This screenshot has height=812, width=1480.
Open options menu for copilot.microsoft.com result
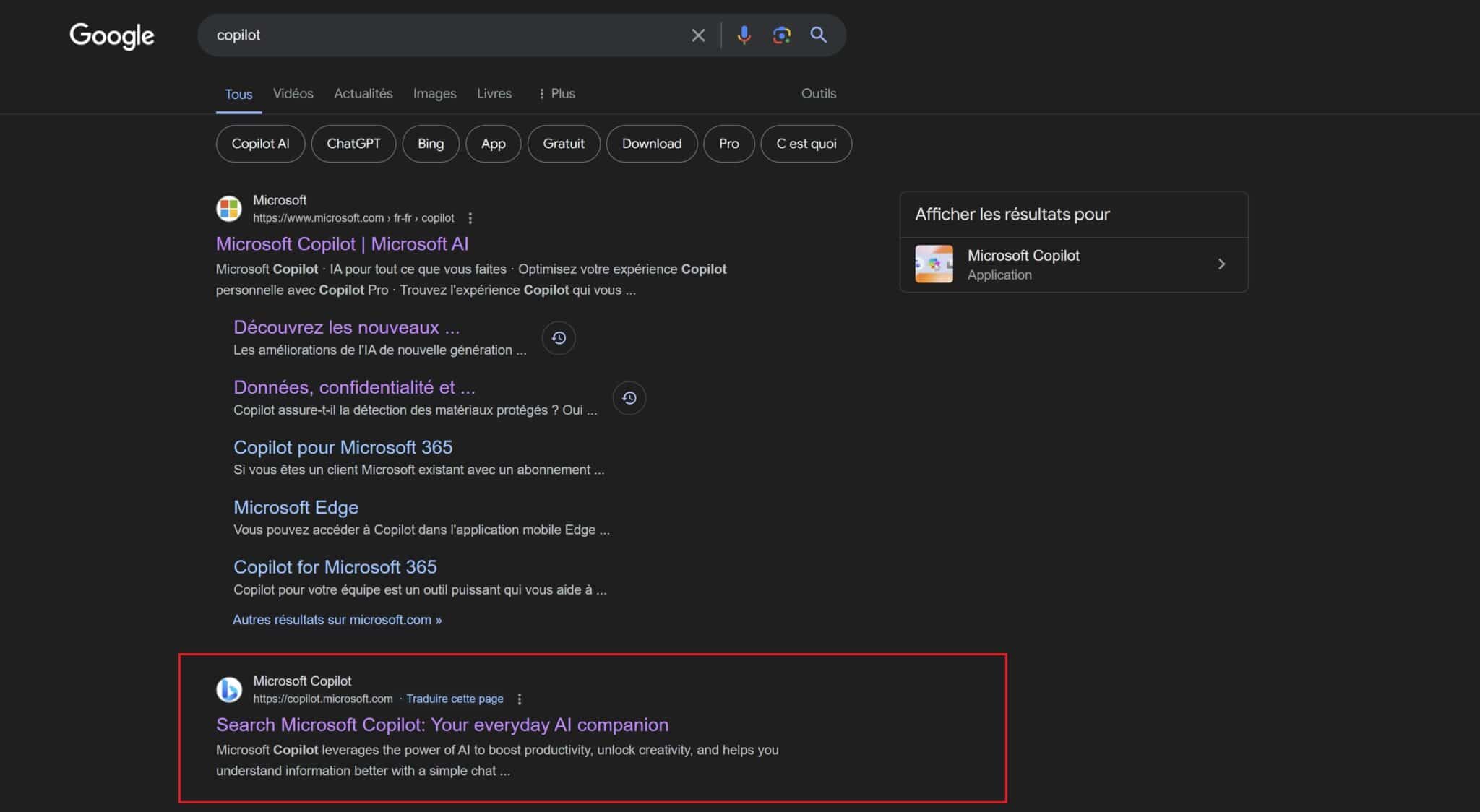(x=520, y=699)
